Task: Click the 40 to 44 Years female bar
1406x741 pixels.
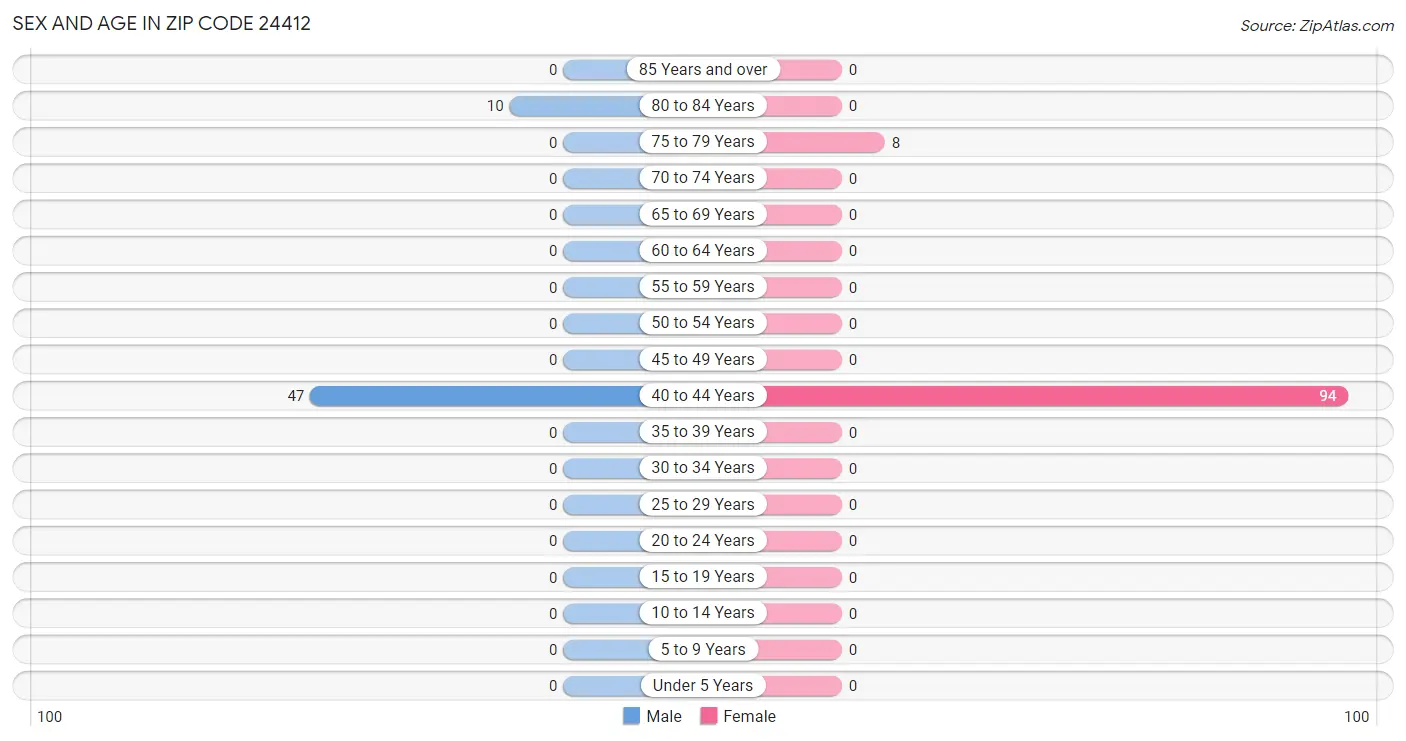Action: [x=1056, y=396]
